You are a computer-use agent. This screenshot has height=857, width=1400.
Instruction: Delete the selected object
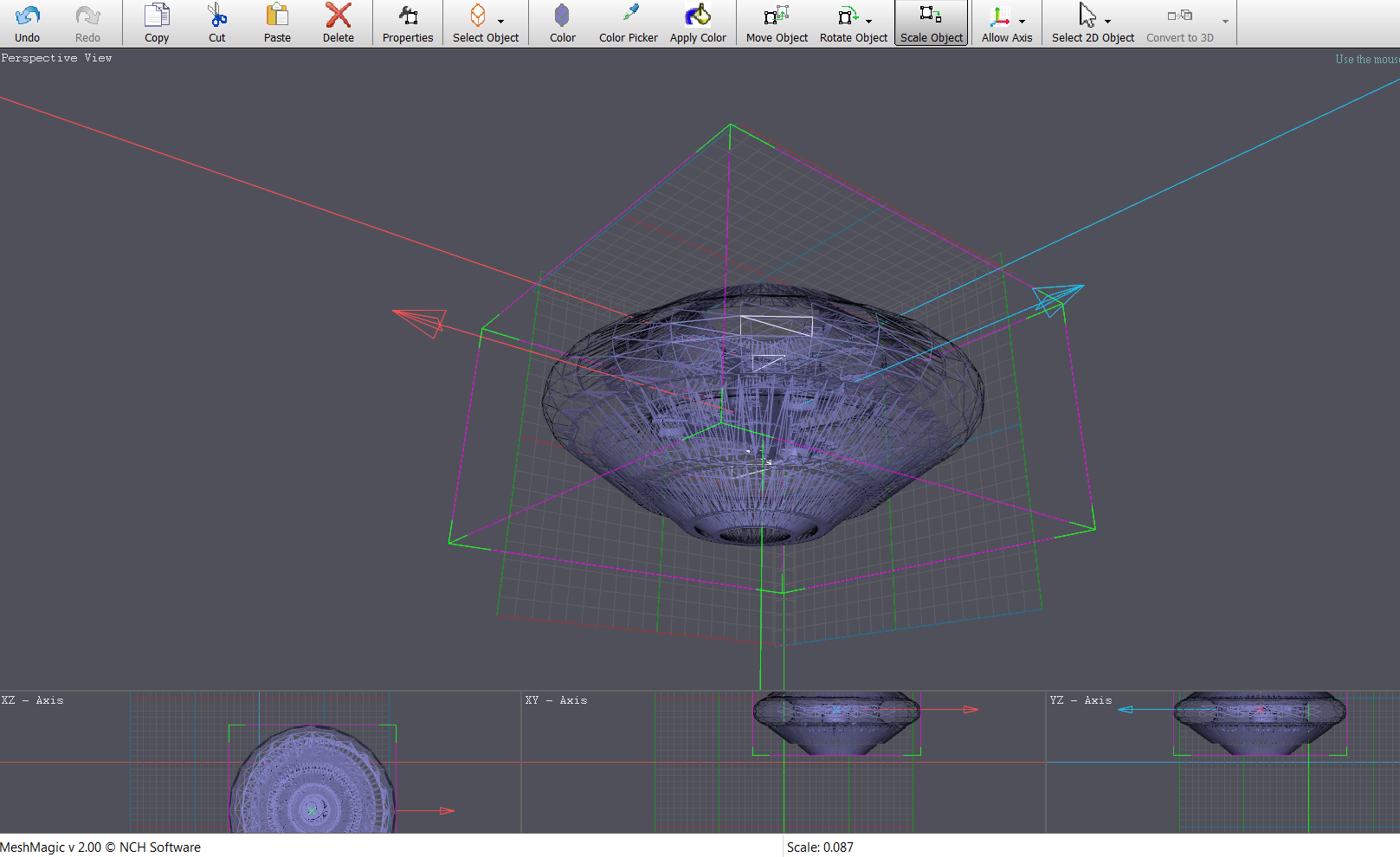pyautogui.click(x=338, y=23)
